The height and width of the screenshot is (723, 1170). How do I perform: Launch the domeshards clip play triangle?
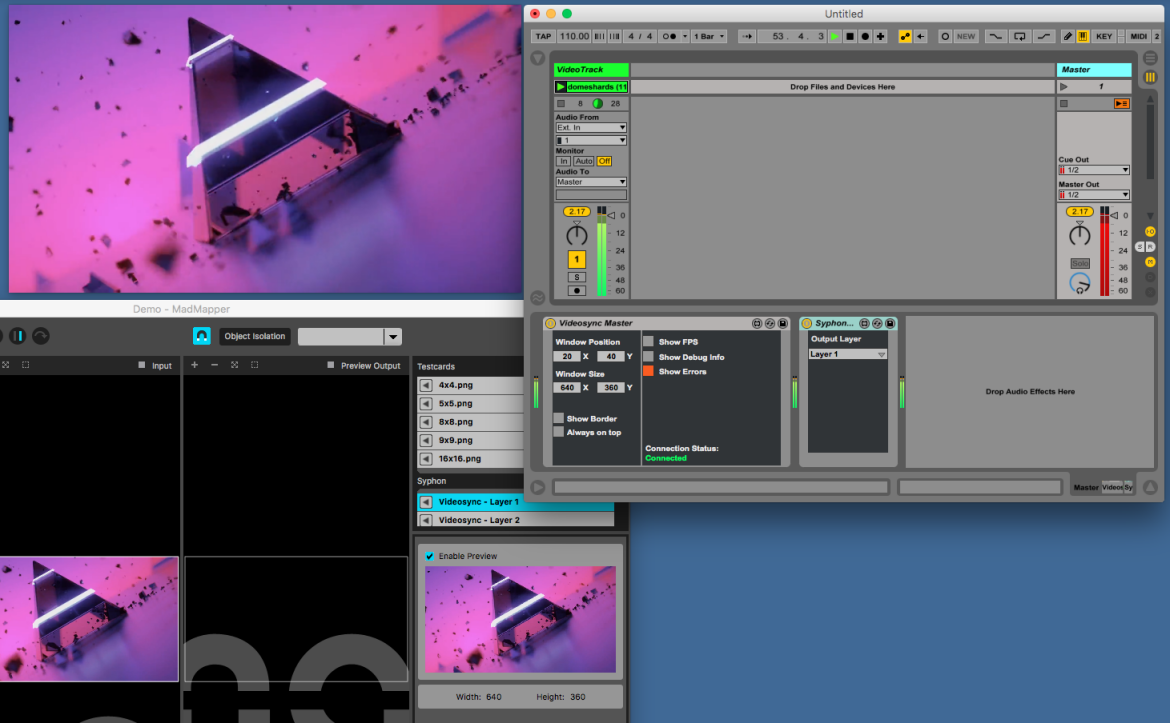(x=560, y=87)
